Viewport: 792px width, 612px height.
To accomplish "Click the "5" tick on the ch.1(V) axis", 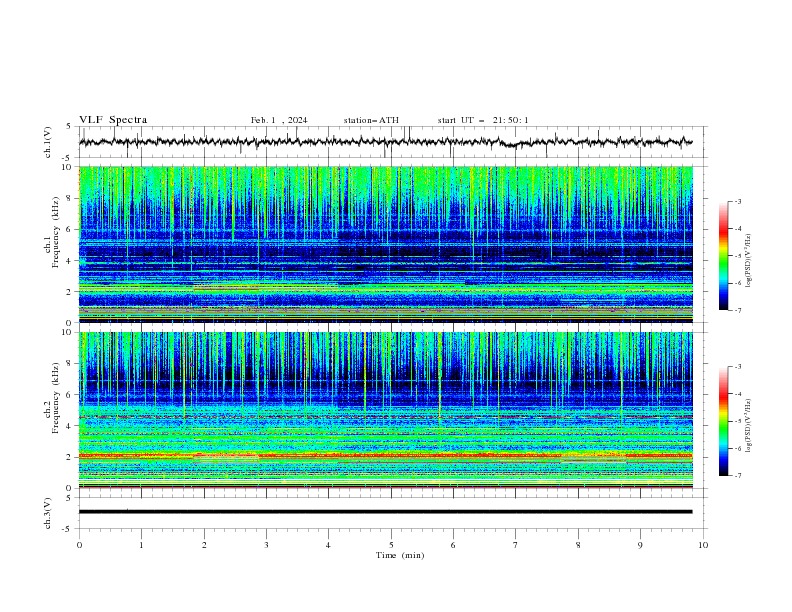I will [x=70, y=126].
